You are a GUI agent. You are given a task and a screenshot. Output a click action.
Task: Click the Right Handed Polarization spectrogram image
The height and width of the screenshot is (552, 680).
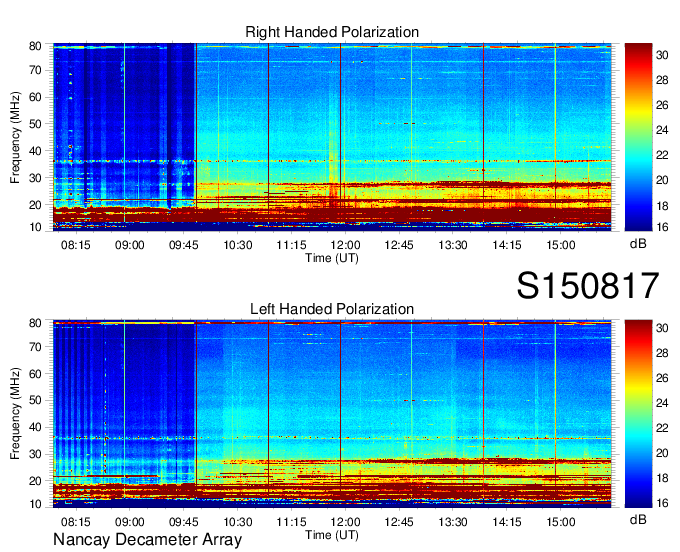tap(332, 137)
